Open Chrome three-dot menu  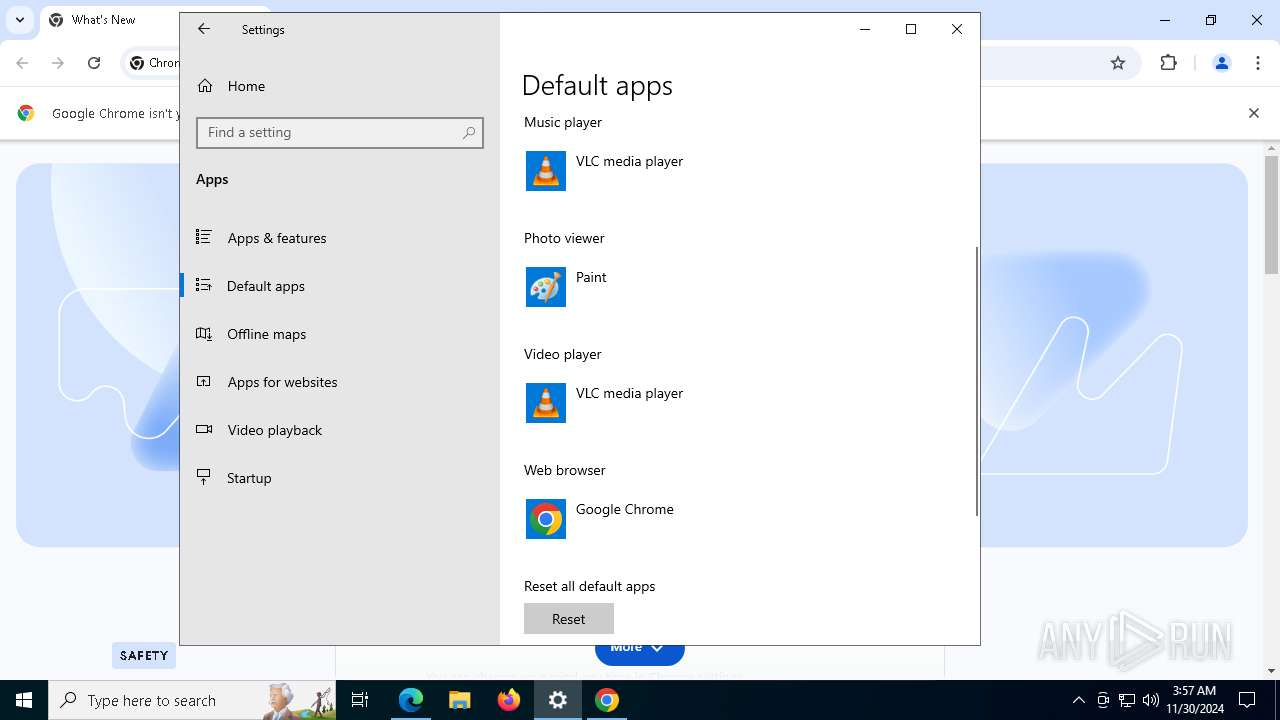pos(1258,63)
